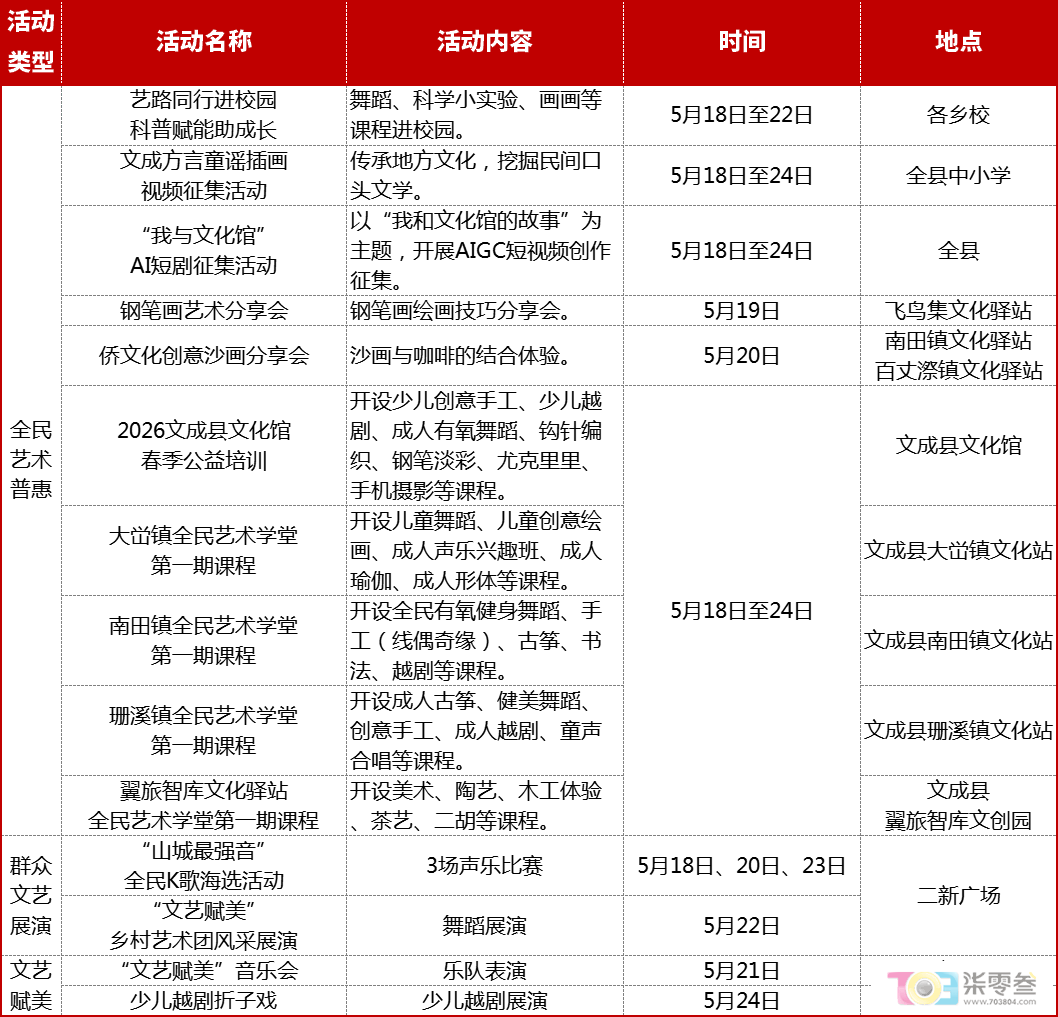Select the 乐队表演 cell
Screen dimensions: 1058x1017
(x=484, y=970)
